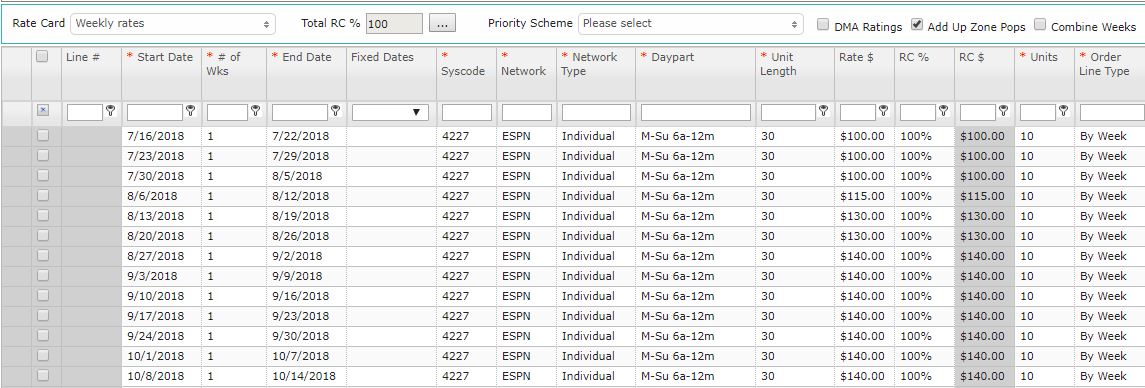This screenshot has height=388, width=1145.
Task: Click the Network Type filter text box
Action: tap(596, 112)
